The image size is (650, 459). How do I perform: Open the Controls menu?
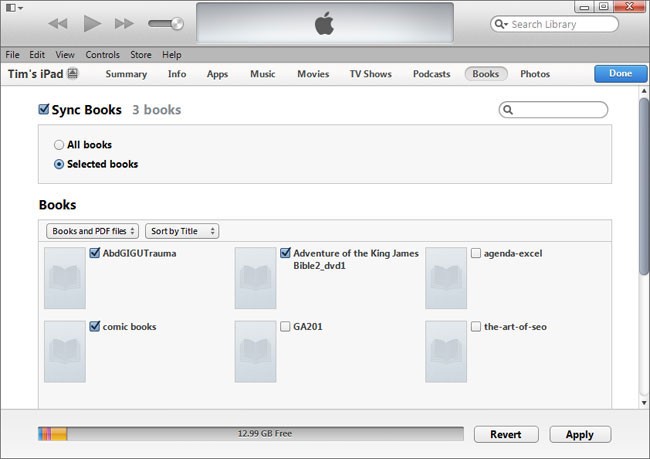click(102, 55)
